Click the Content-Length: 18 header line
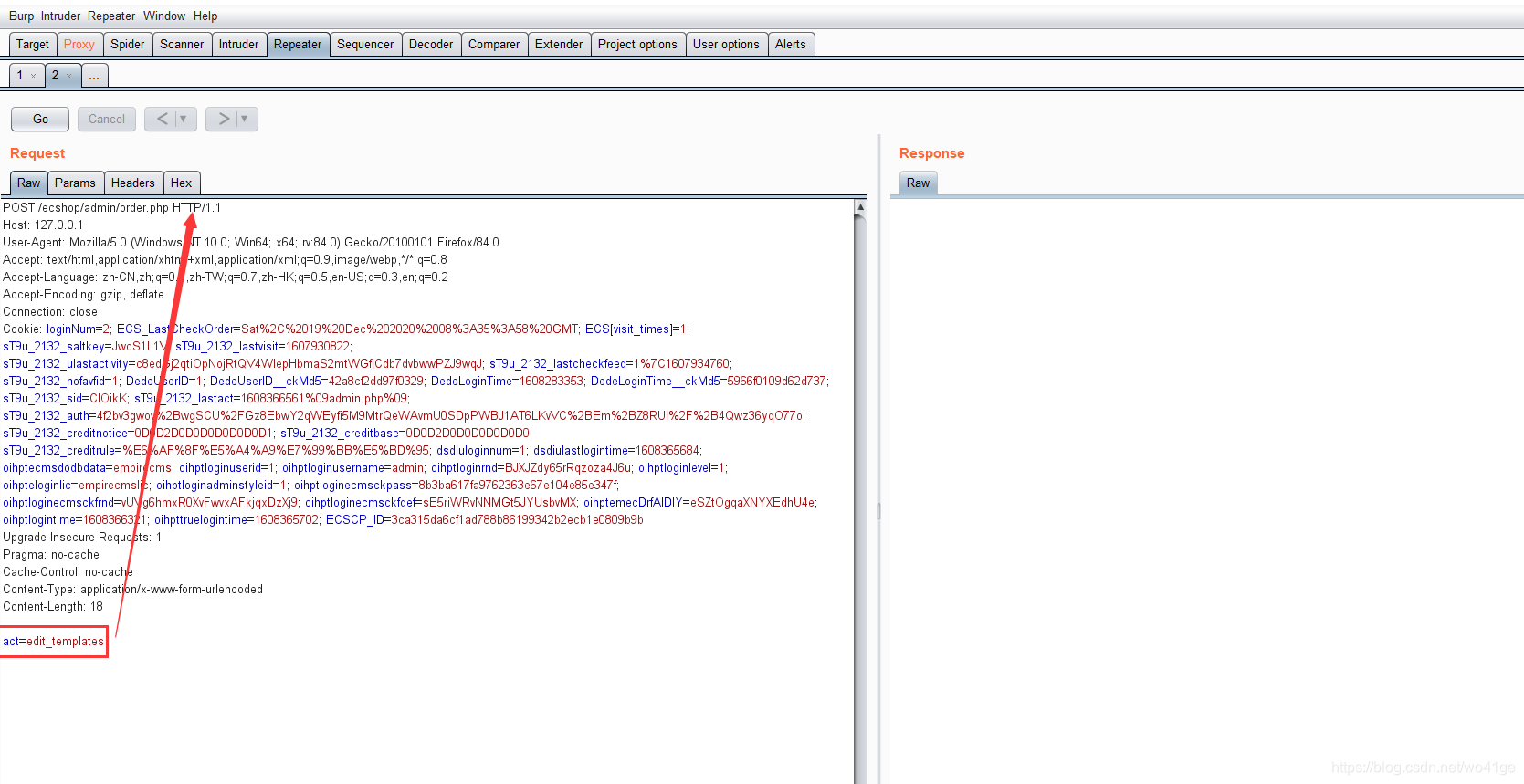Image resolution: width=1524 pixels, height=784 pixels. tap(53, 606)
